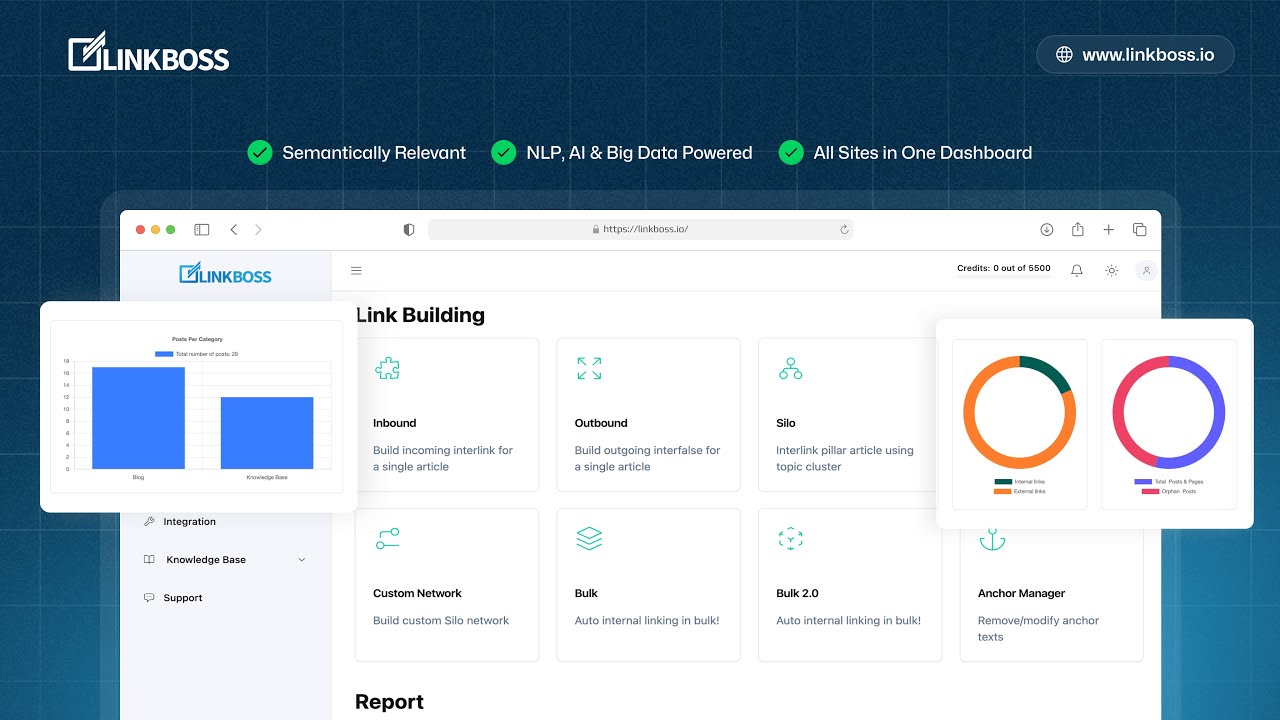This screenshot has width=1280, height=720.
Task: Click the "Link Building" heading
Action: (x=420, y=315)
